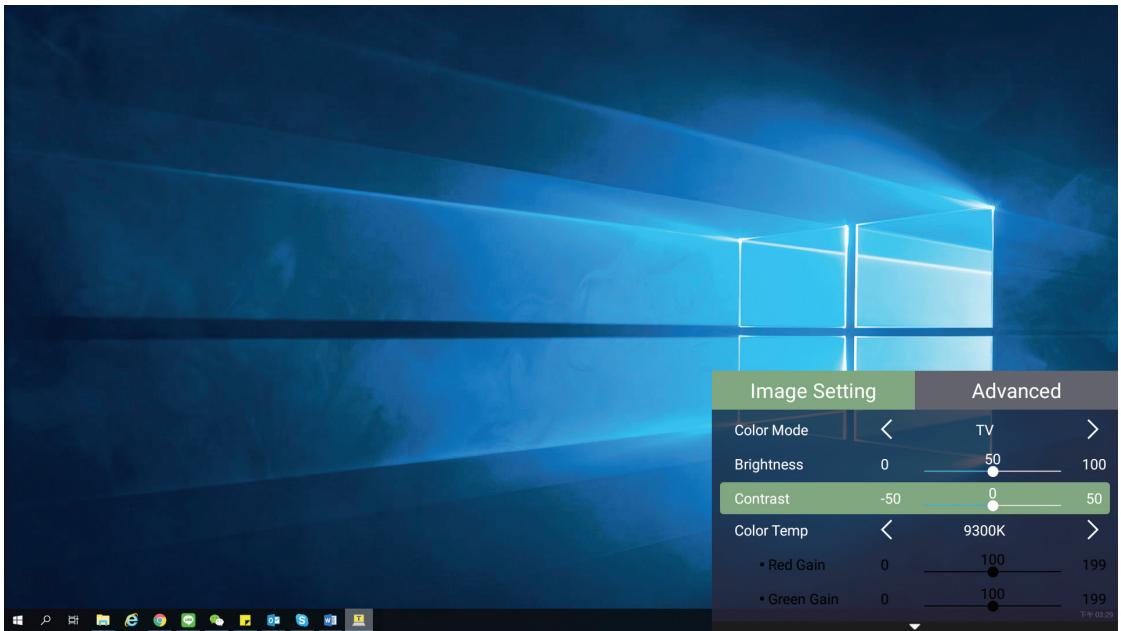Click the 9300K color temp value

984,531
